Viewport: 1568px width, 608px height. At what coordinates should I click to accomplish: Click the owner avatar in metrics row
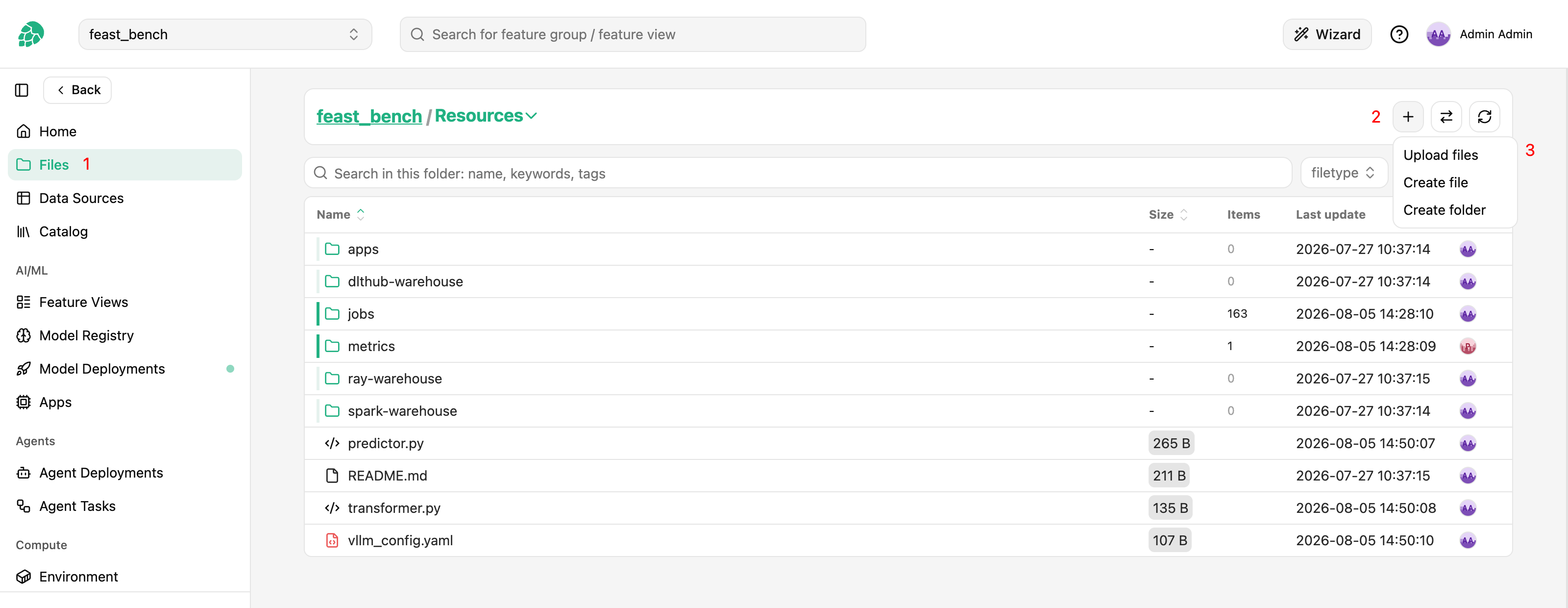coord(1468,347)
